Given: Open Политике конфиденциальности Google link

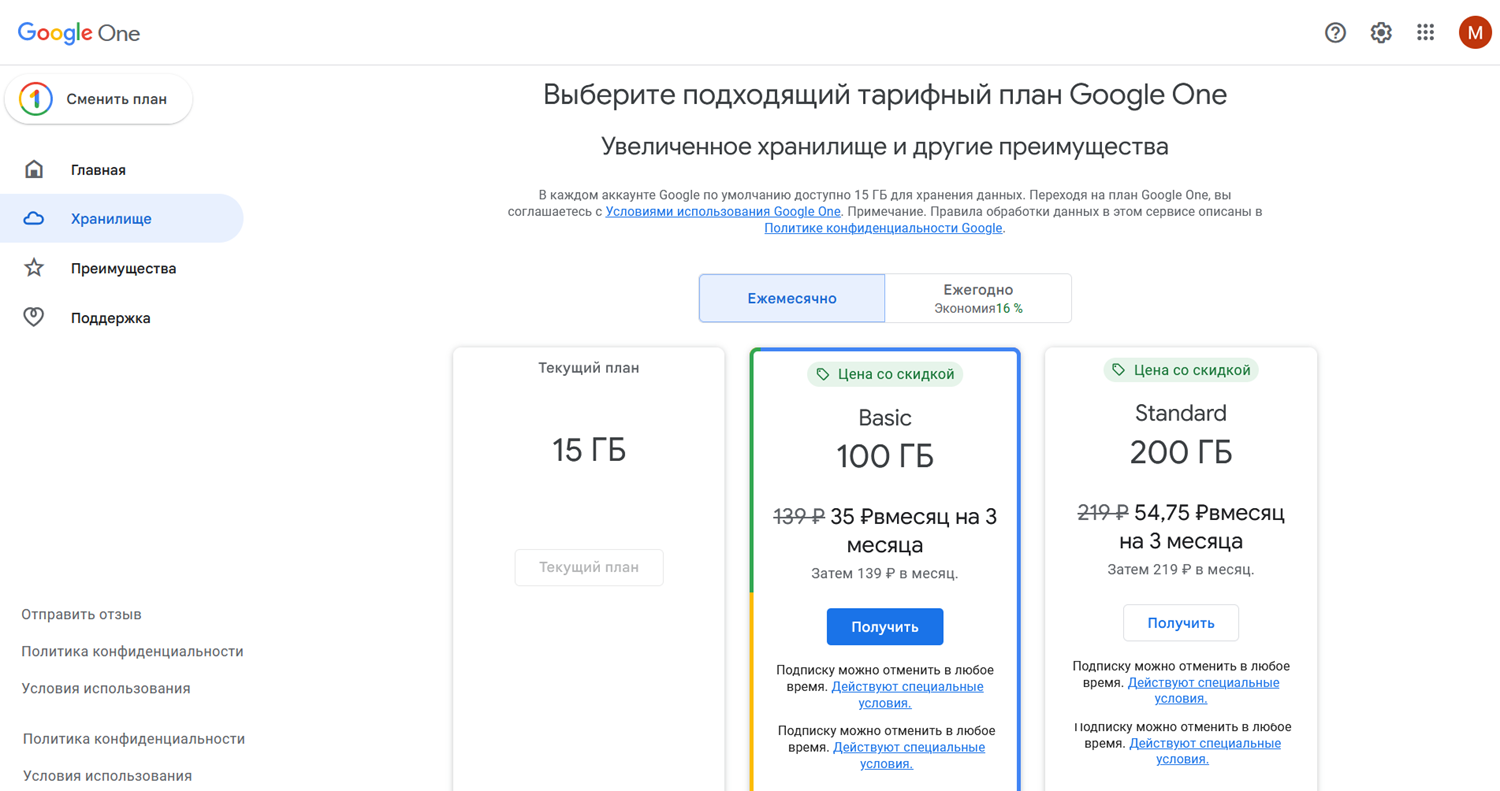Looking at the screenshot, I should [x=883, y=228].
